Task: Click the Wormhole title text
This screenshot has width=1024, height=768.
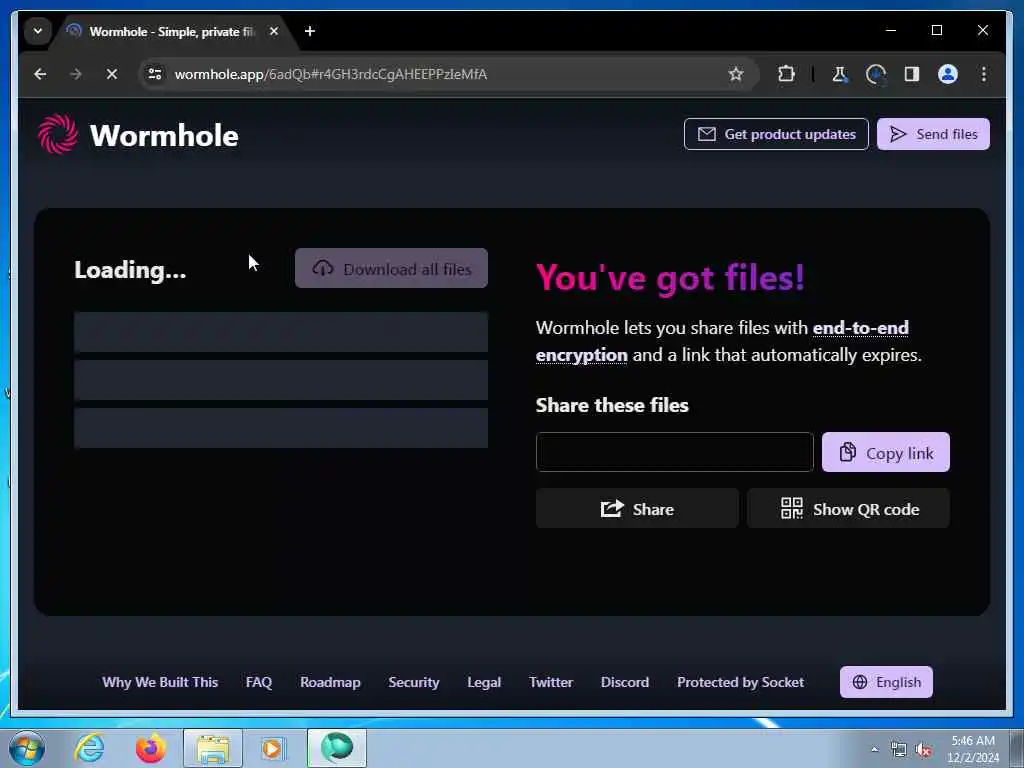Action: point(164,136)
